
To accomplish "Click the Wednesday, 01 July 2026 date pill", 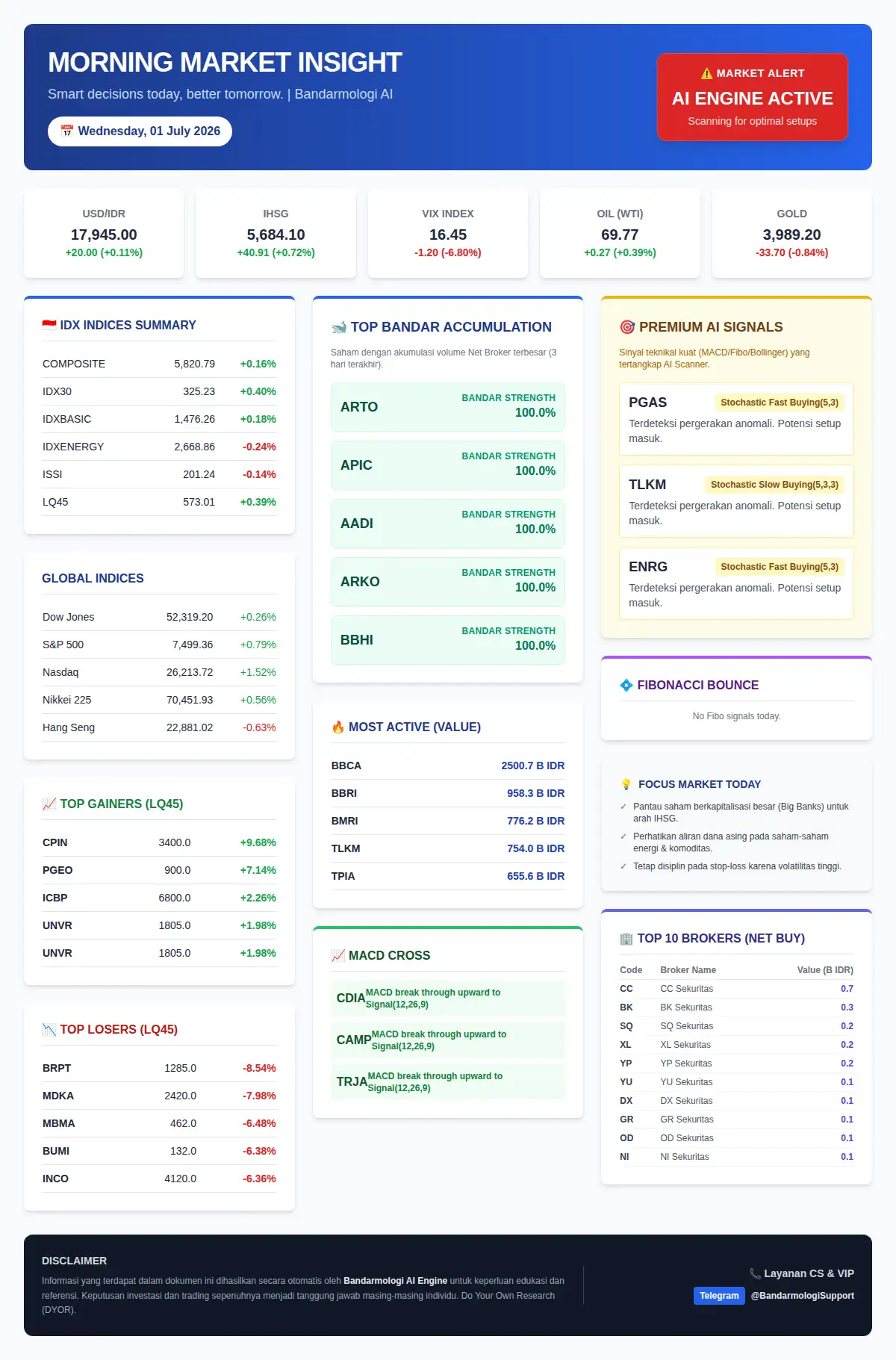I will pos(140,131).
